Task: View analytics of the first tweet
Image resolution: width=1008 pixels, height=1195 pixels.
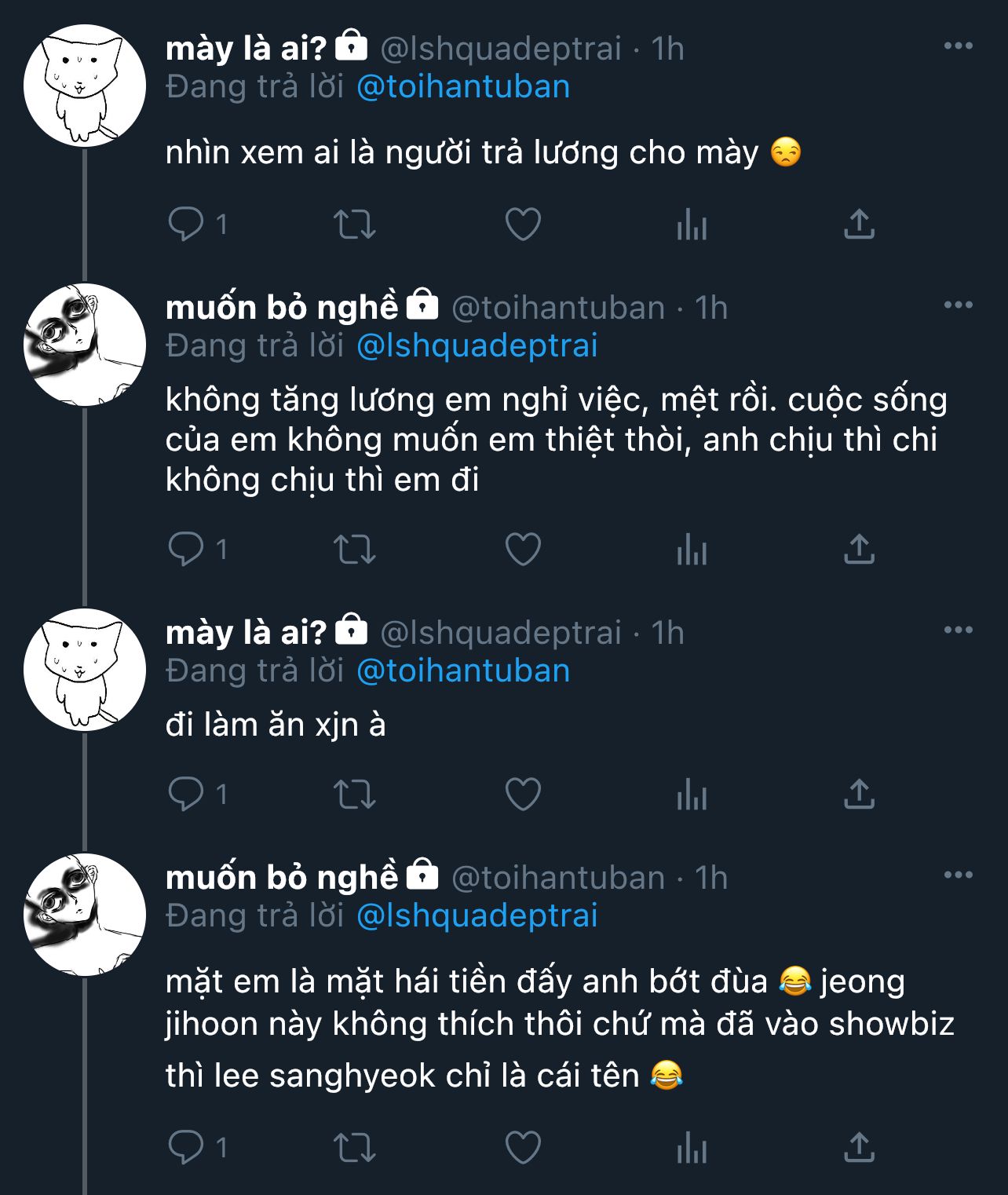Action: 692,225
